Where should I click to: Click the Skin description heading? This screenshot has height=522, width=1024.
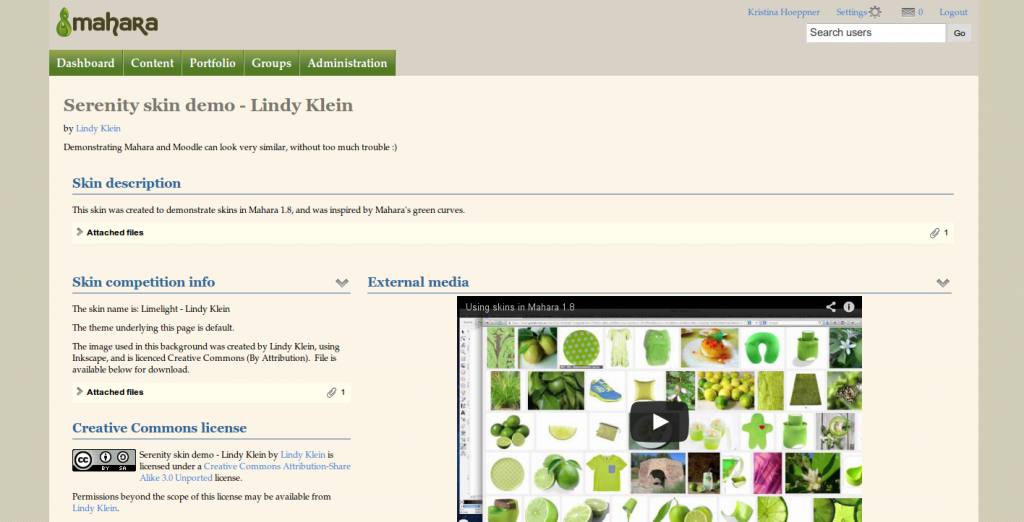[x=127, y=183]
